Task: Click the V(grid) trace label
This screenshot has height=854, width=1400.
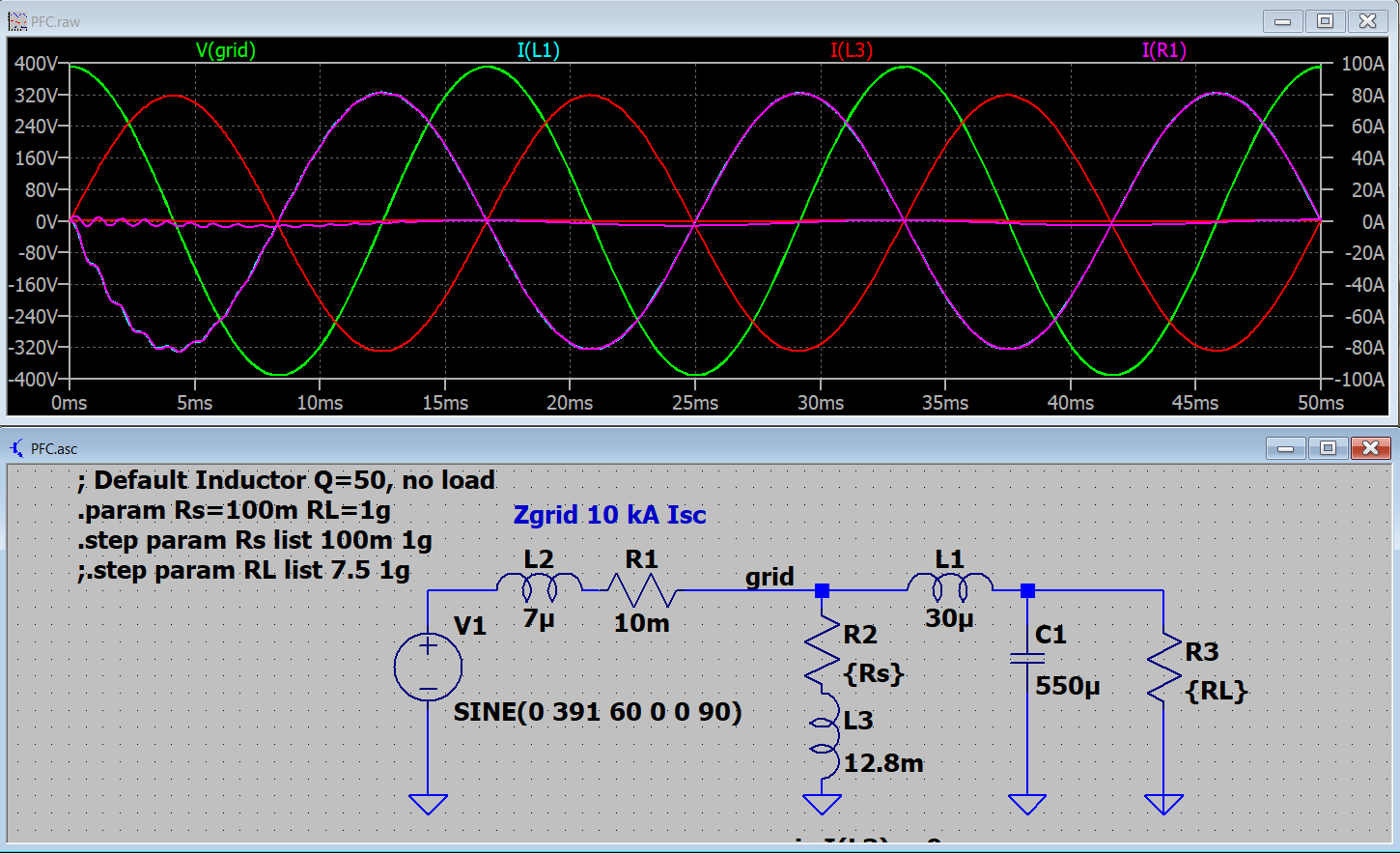Action: [226, 50]
